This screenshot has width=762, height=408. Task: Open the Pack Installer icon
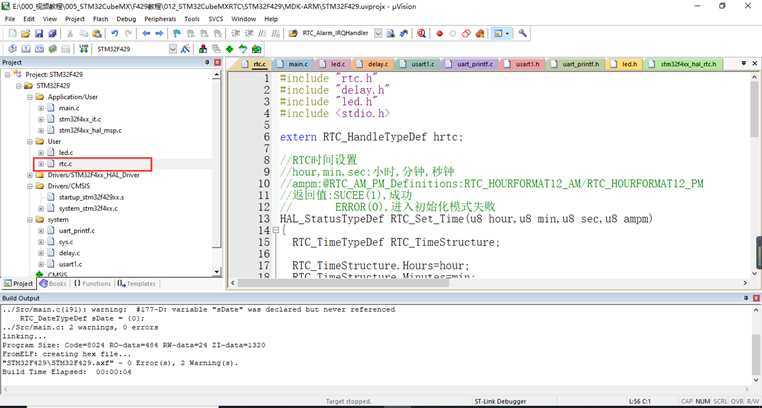pos(256,49)
